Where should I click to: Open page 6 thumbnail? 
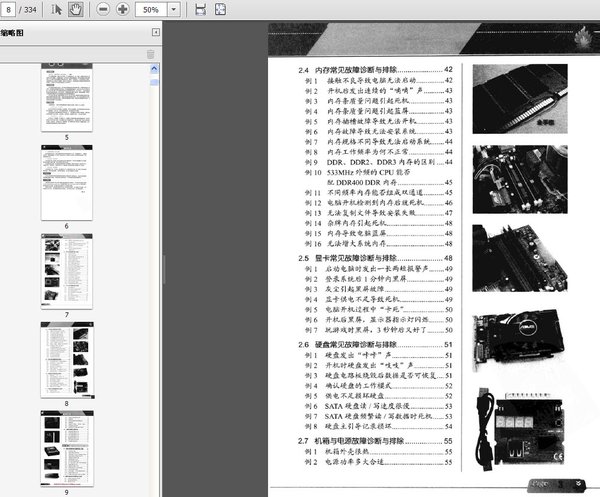[x=67, y=182]
